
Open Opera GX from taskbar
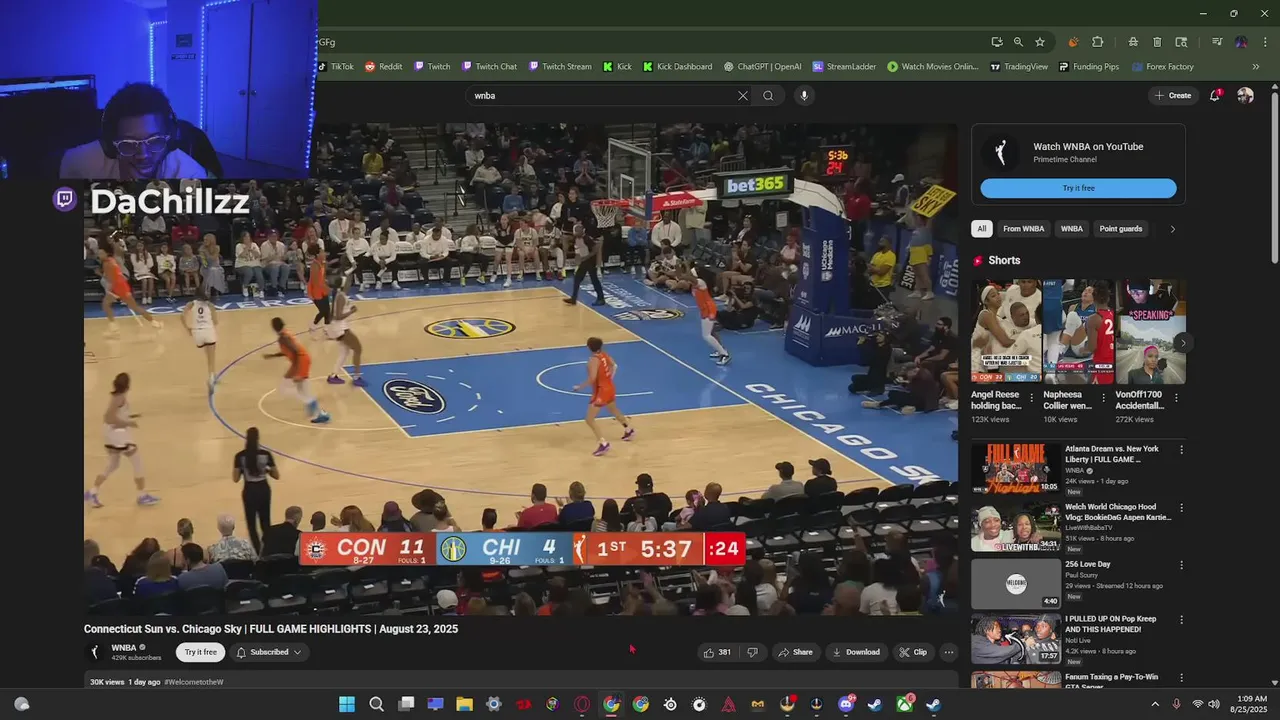[x=582, y=704]
